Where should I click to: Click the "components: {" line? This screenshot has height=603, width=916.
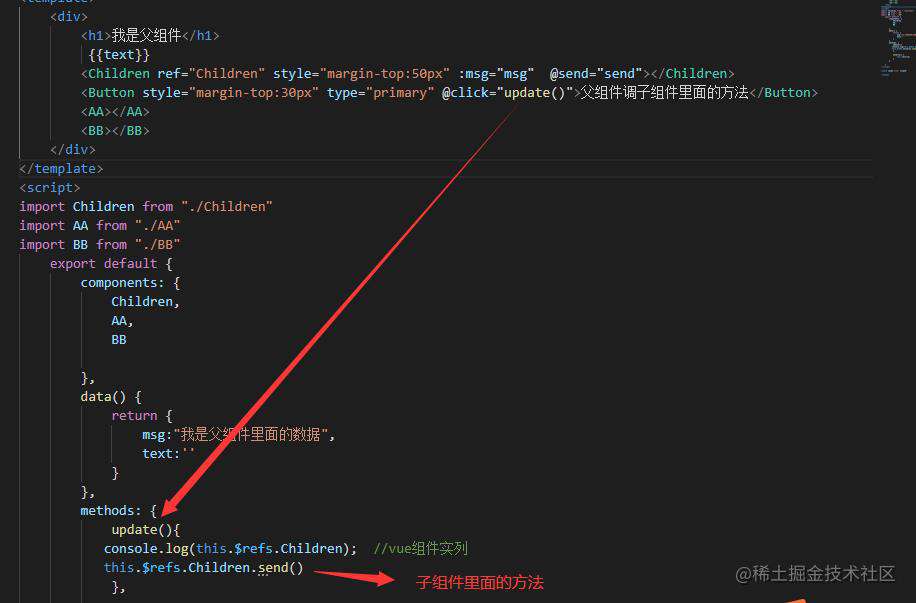tap(130, 283)
